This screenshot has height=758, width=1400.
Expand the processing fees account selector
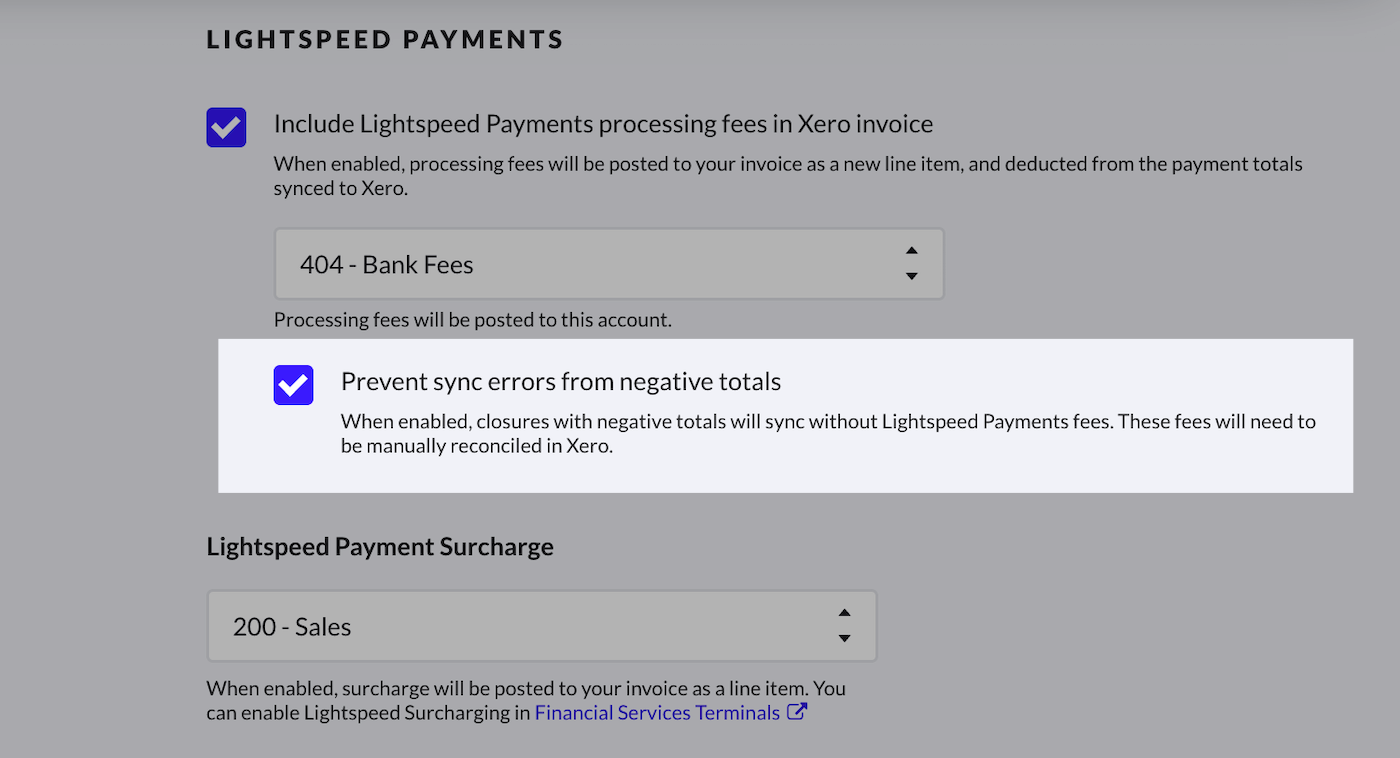pos(608,263)
